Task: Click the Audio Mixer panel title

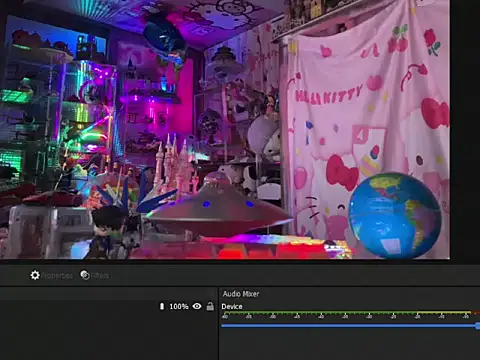Action: pyautogui.click(x=241, y=294)
